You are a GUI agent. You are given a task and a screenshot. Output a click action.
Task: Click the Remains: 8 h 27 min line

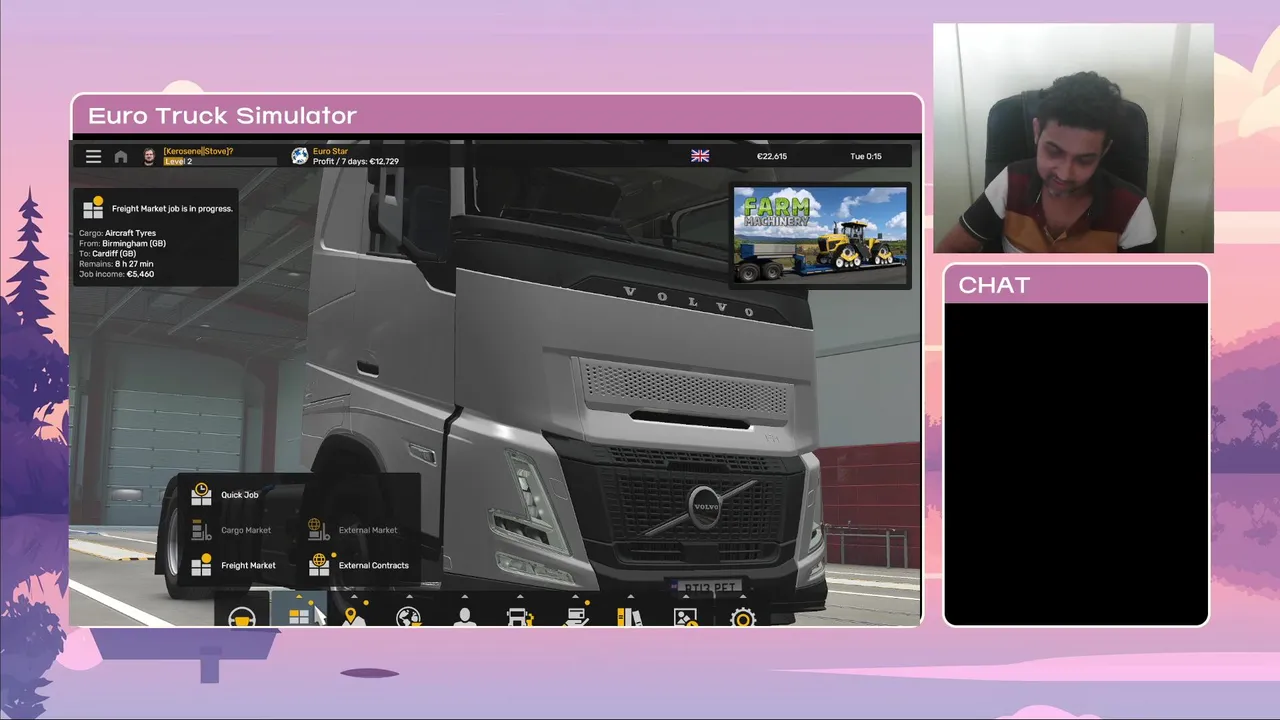117,263
